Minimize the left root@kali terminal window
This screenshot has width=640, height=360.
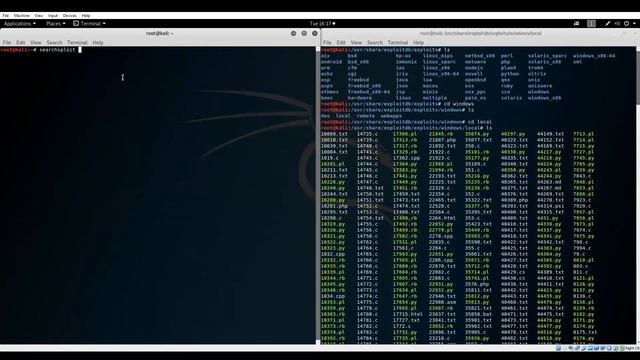click(293, 33)
